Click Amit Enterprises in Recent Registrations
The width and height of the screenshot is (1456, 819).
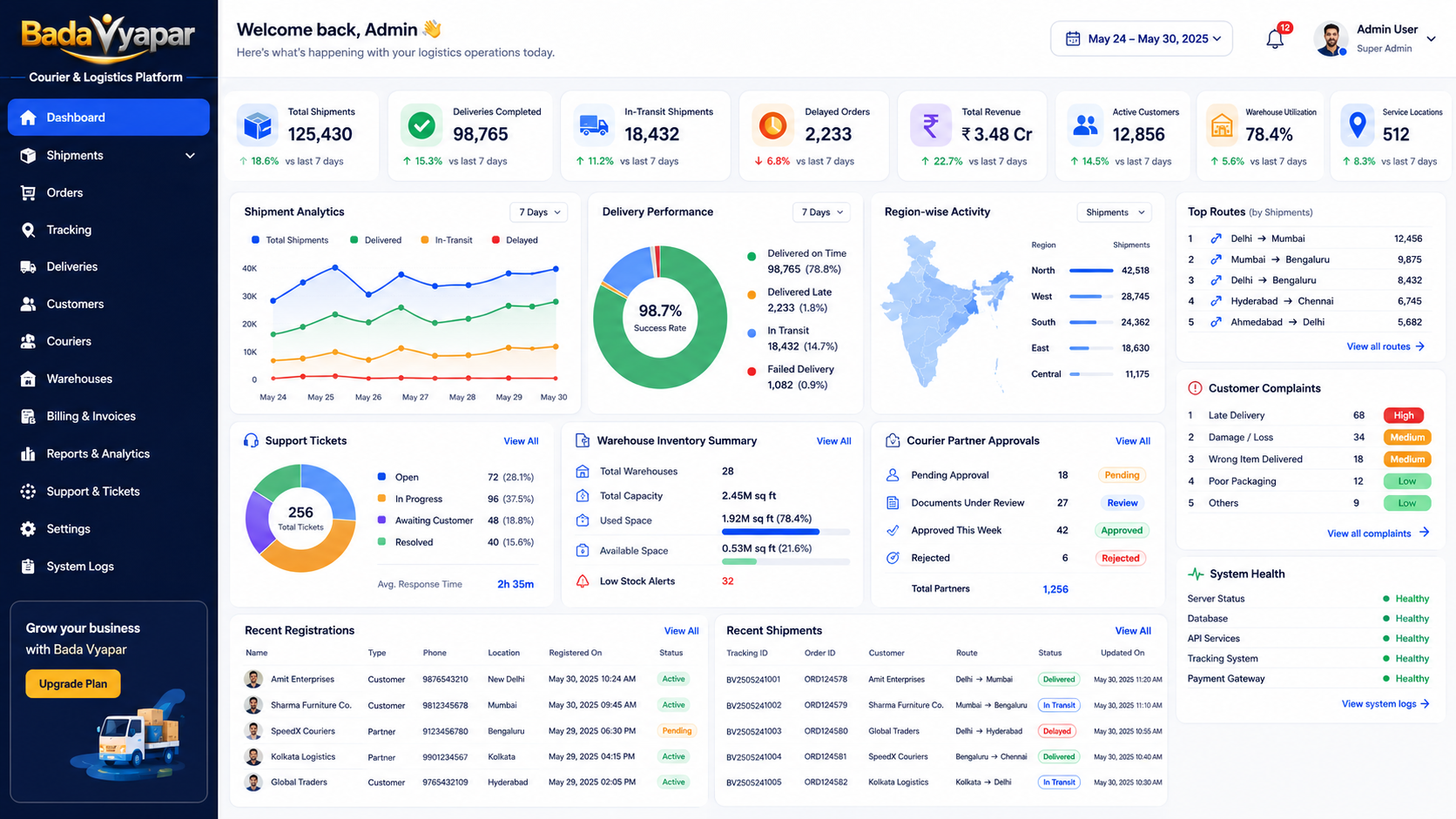[302, 679]
